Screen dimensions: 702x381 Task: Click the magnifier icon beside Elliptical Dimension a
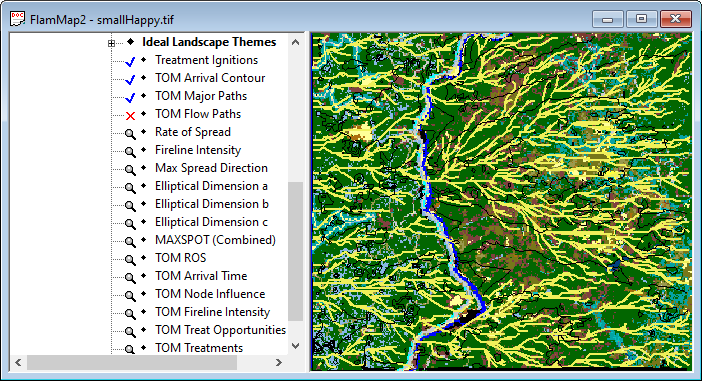pyautogui.click(x=130, y=187)
